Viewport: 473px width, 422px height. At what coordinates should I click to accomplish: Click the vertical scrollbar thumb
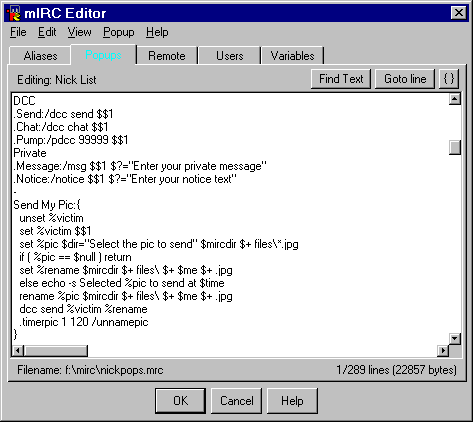pos(455,147)
